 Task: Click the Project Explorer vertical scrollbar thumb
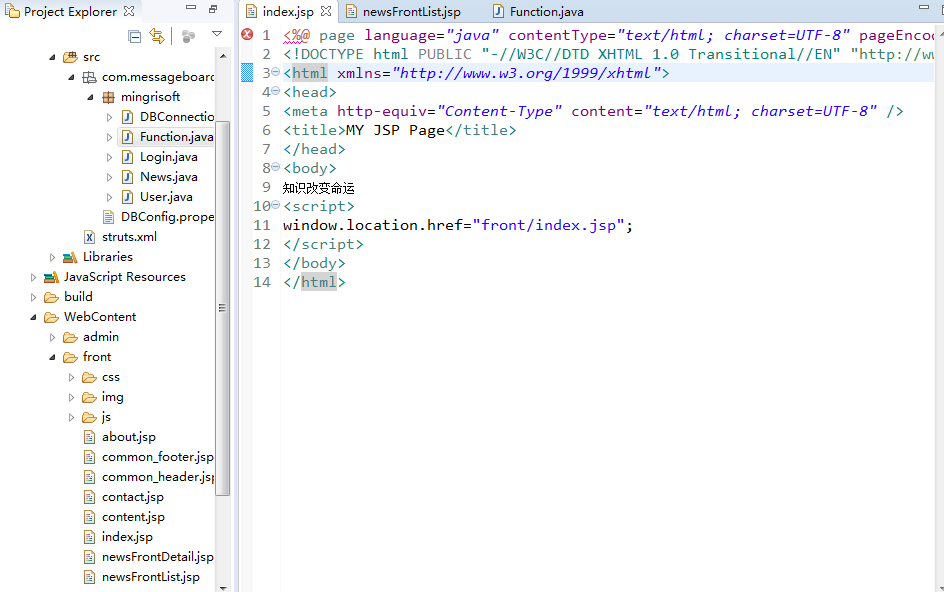click(223, 308)
